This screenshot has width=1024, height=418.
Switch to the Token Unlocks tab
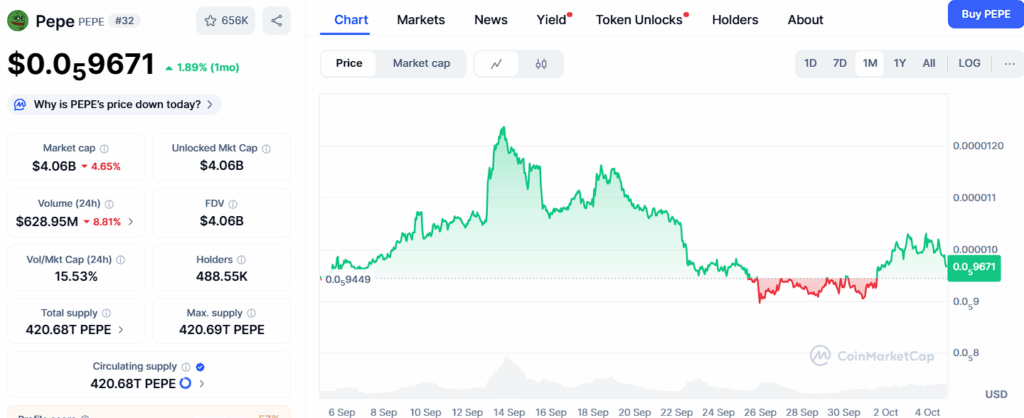(638, 20)
